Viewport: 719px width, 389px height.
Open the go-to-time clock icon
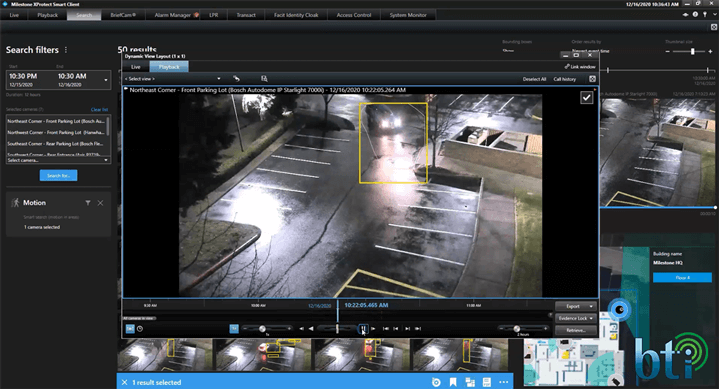click(140, 328)
